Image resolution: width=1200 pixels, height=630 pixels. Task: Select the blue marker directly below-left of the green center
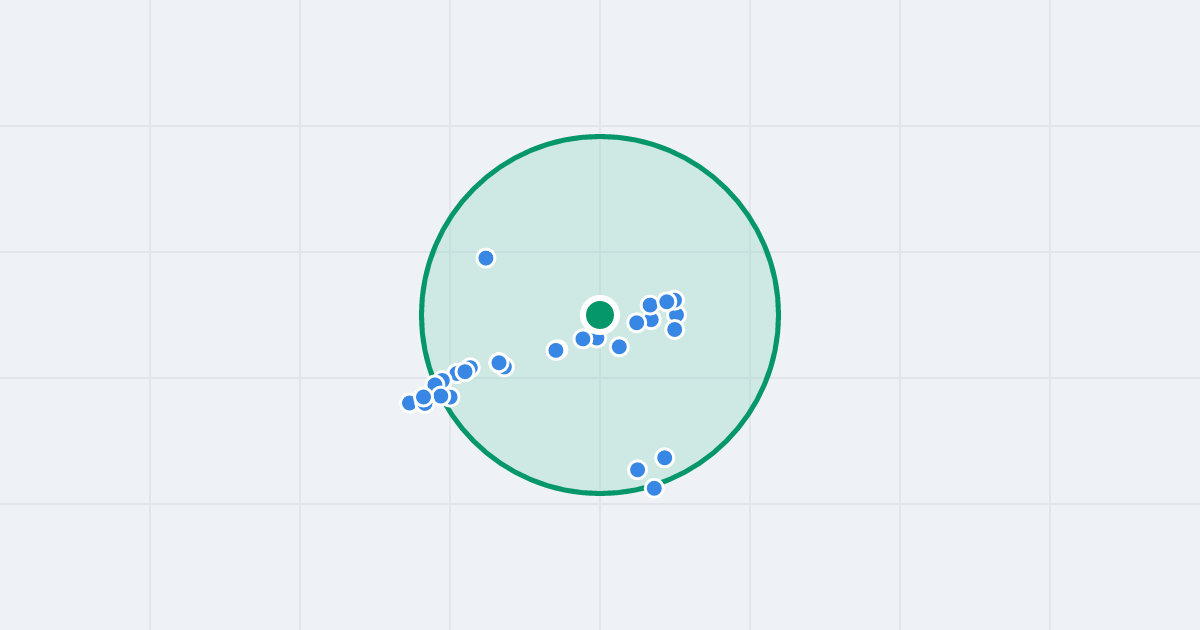coord(583,339)
